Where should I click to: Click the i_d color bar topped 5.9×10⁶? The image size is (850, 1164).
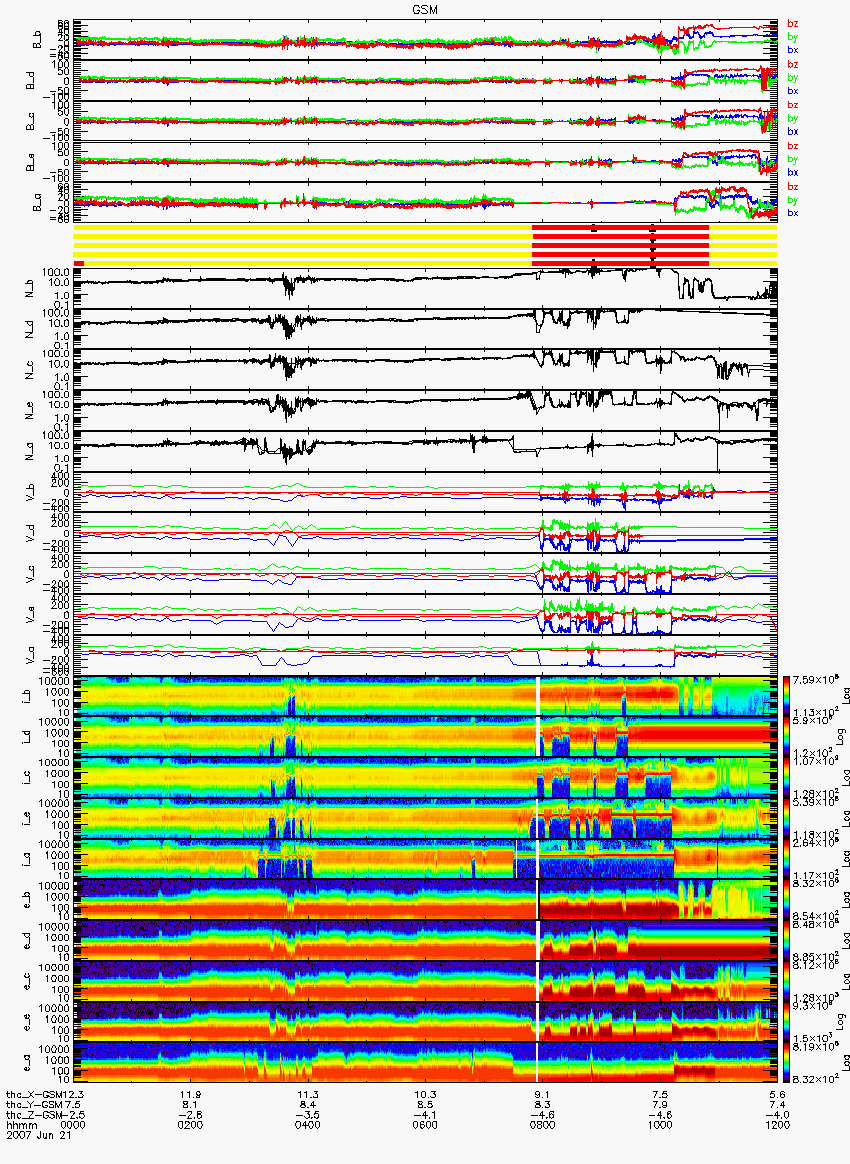(788, 736)
